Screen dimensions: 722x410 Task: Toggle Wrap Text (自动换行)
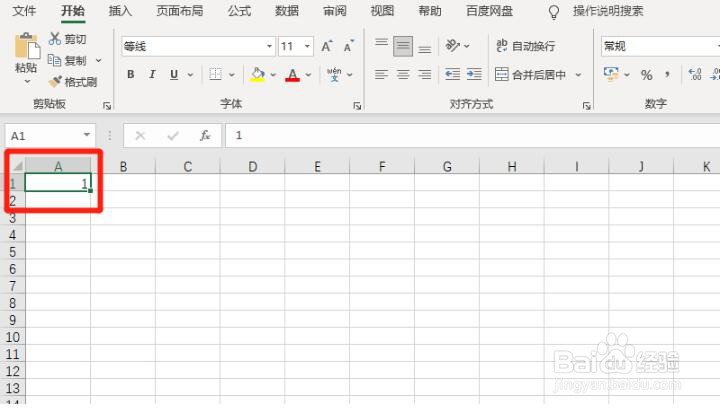pyautogui.click(x=525, y=46)
